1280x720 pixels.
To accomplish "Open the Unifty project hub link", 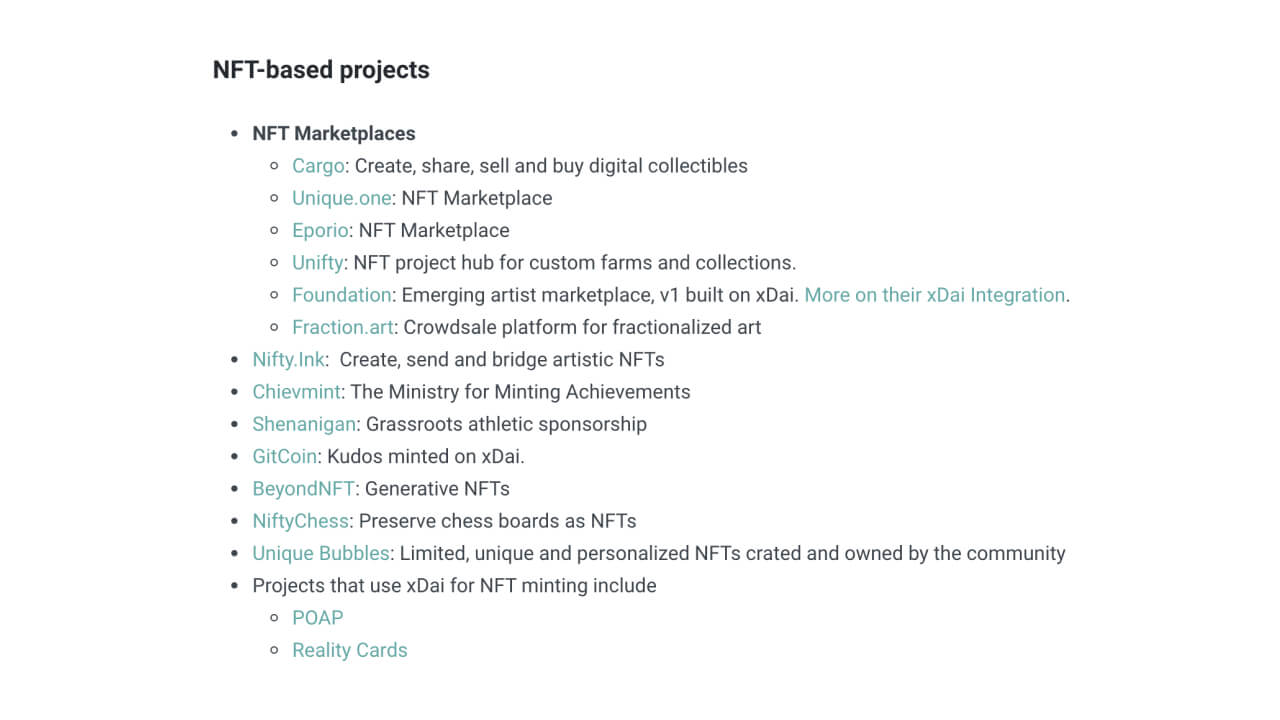I will point(318,263).
